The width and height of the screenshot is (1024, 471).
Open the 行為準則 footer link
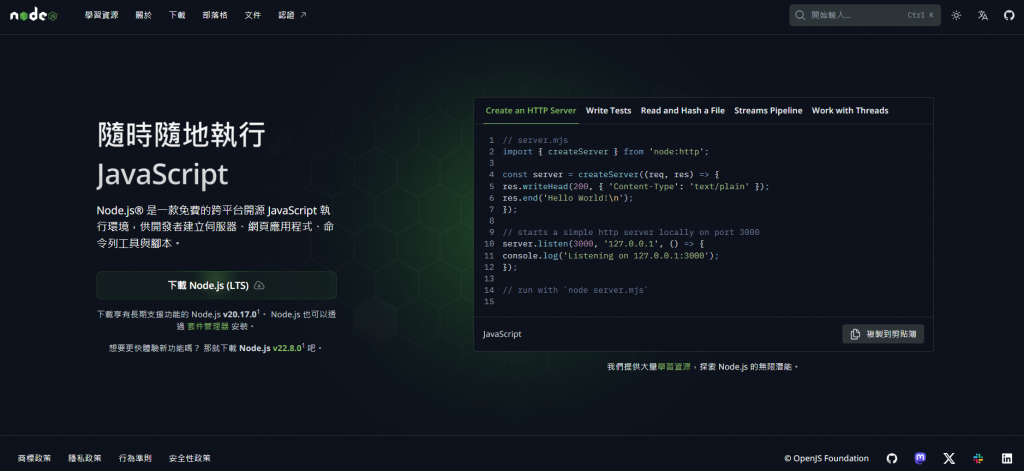click(135, 459)
